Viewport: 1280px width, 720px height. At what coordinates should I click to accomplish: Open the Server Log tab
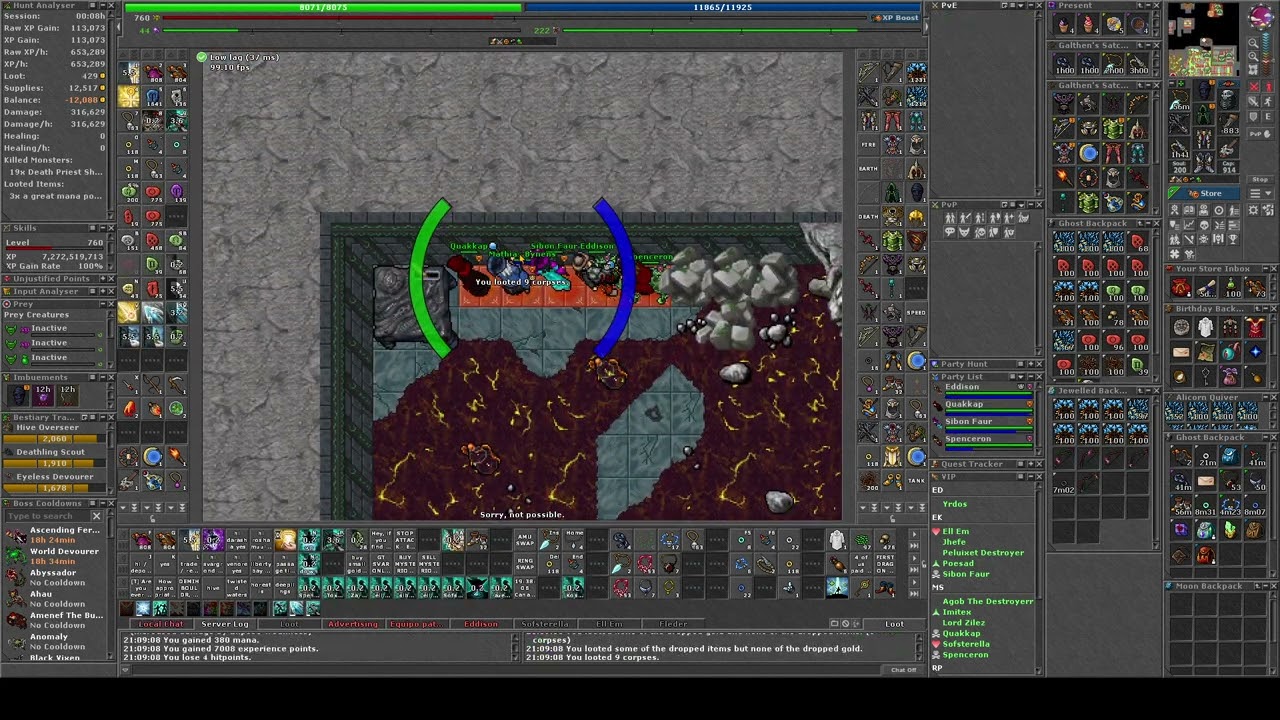coord(225,624)
